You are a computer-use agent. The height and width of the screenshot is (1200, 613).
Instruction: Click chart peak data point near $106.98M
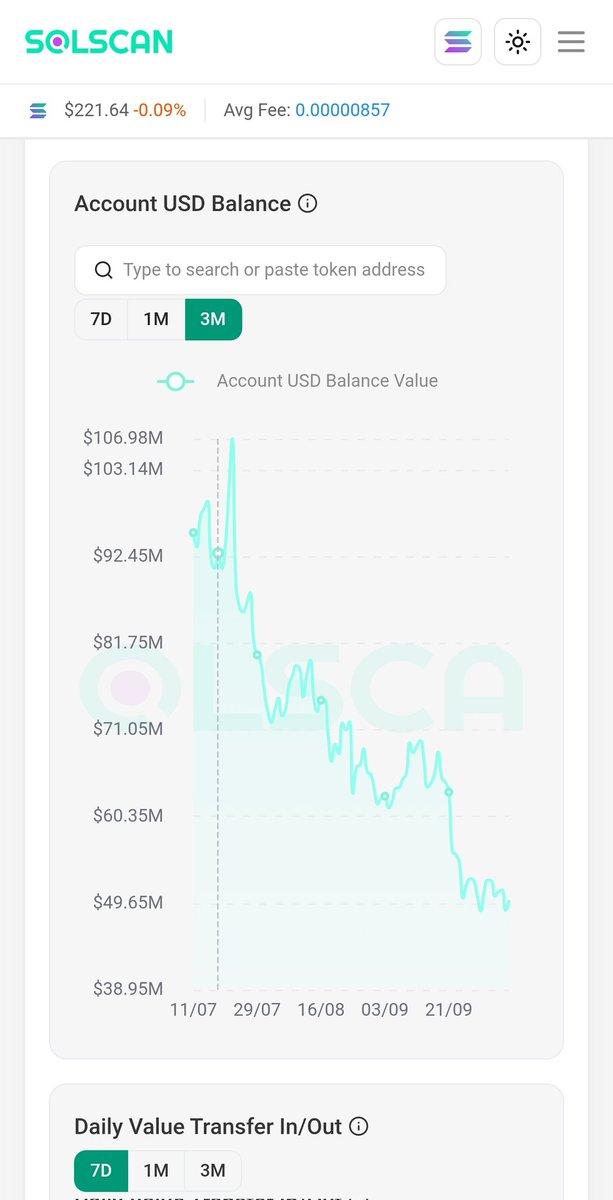232,439
